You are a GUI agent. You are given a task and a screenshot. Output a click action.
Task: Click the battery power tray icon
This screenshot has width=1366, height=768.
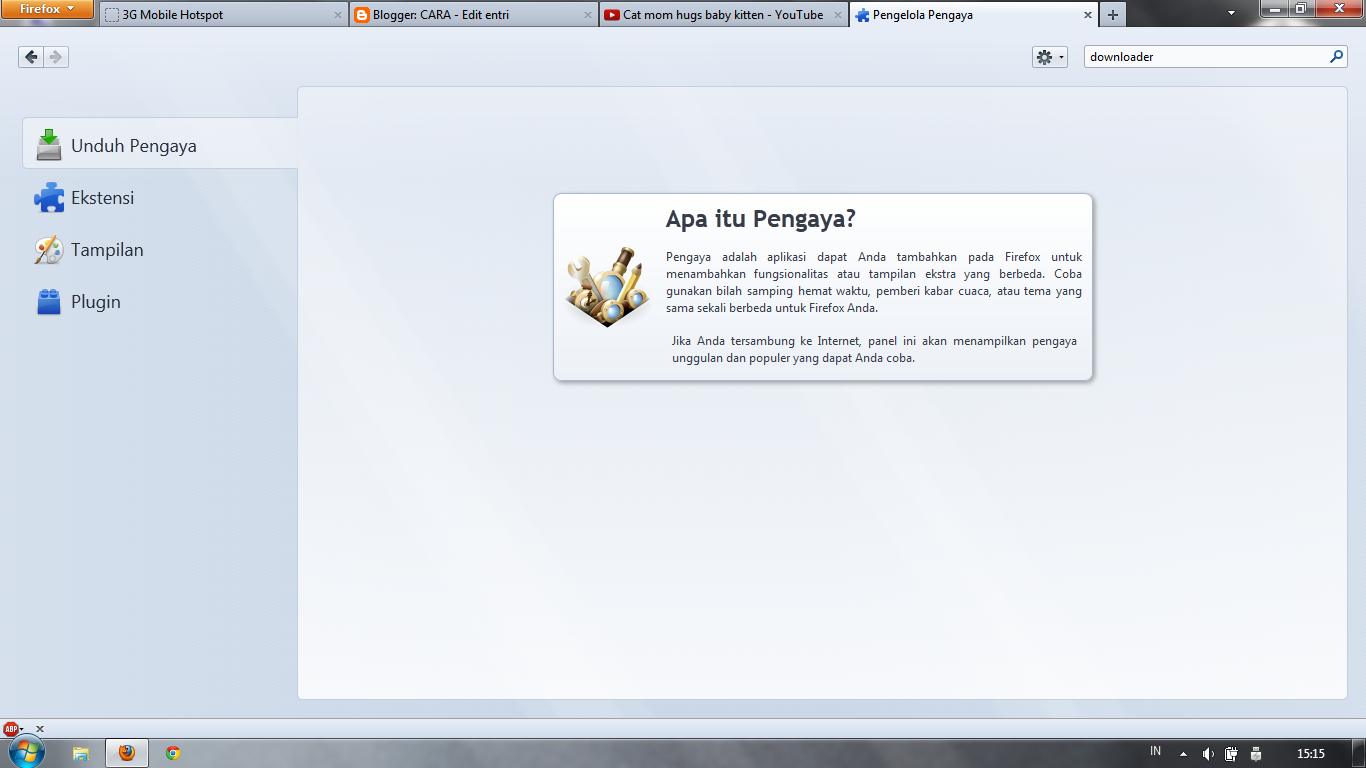1232,754
